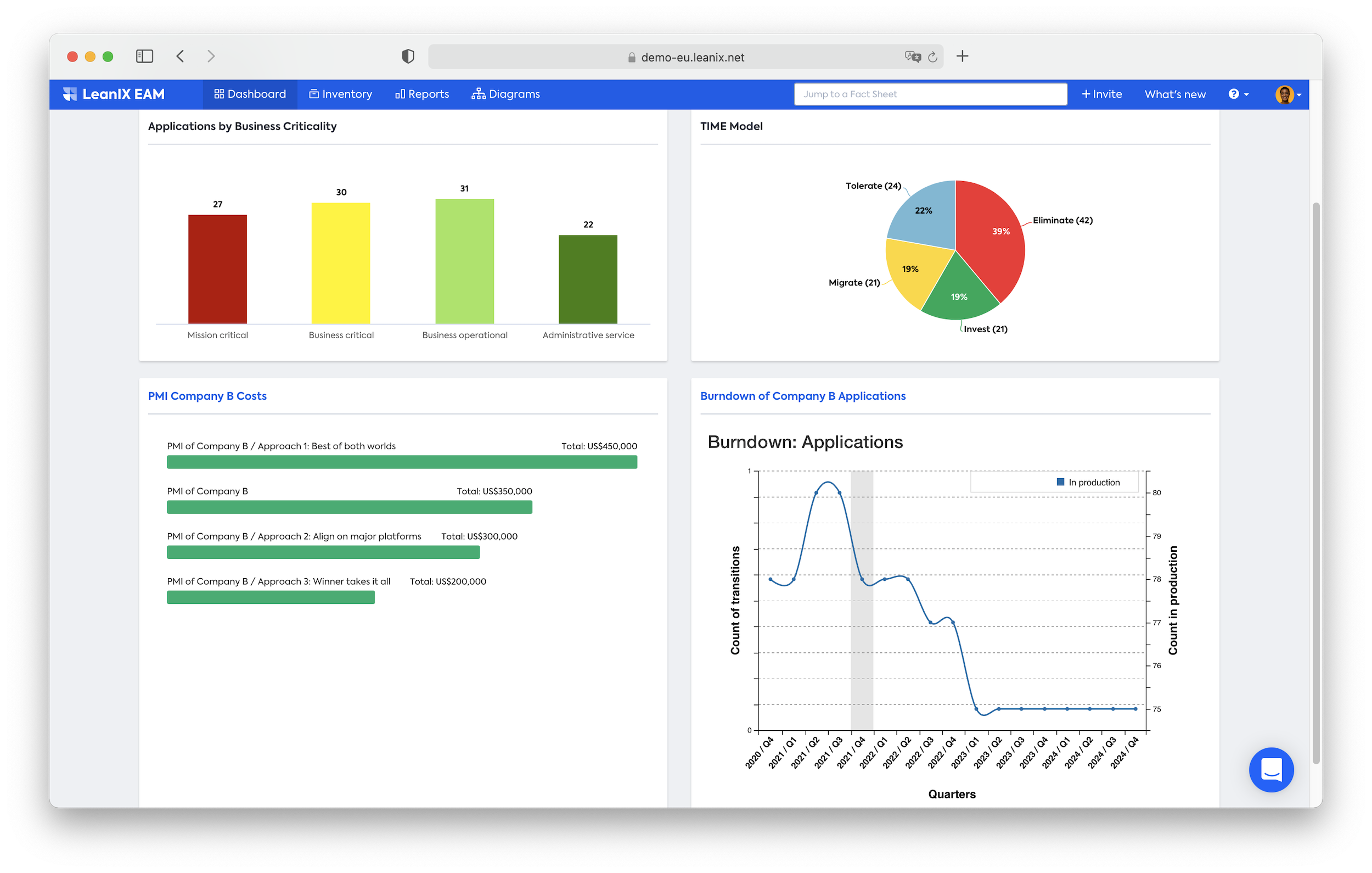Click the 'Total: US$450,000' text
Viewport: 1372px width, 873px height.
tap(599, 446)
